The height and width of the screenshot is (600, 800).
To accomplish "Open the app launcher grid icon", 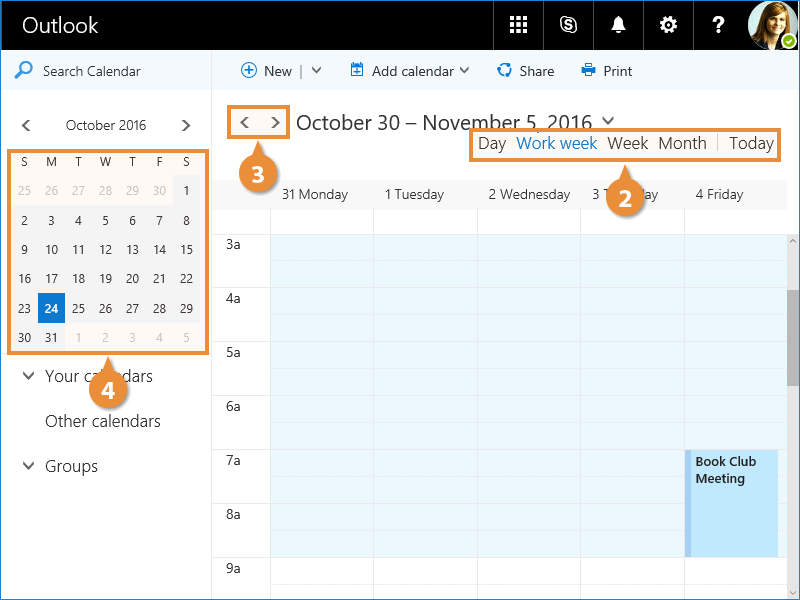I will click(x=518, y=25).
